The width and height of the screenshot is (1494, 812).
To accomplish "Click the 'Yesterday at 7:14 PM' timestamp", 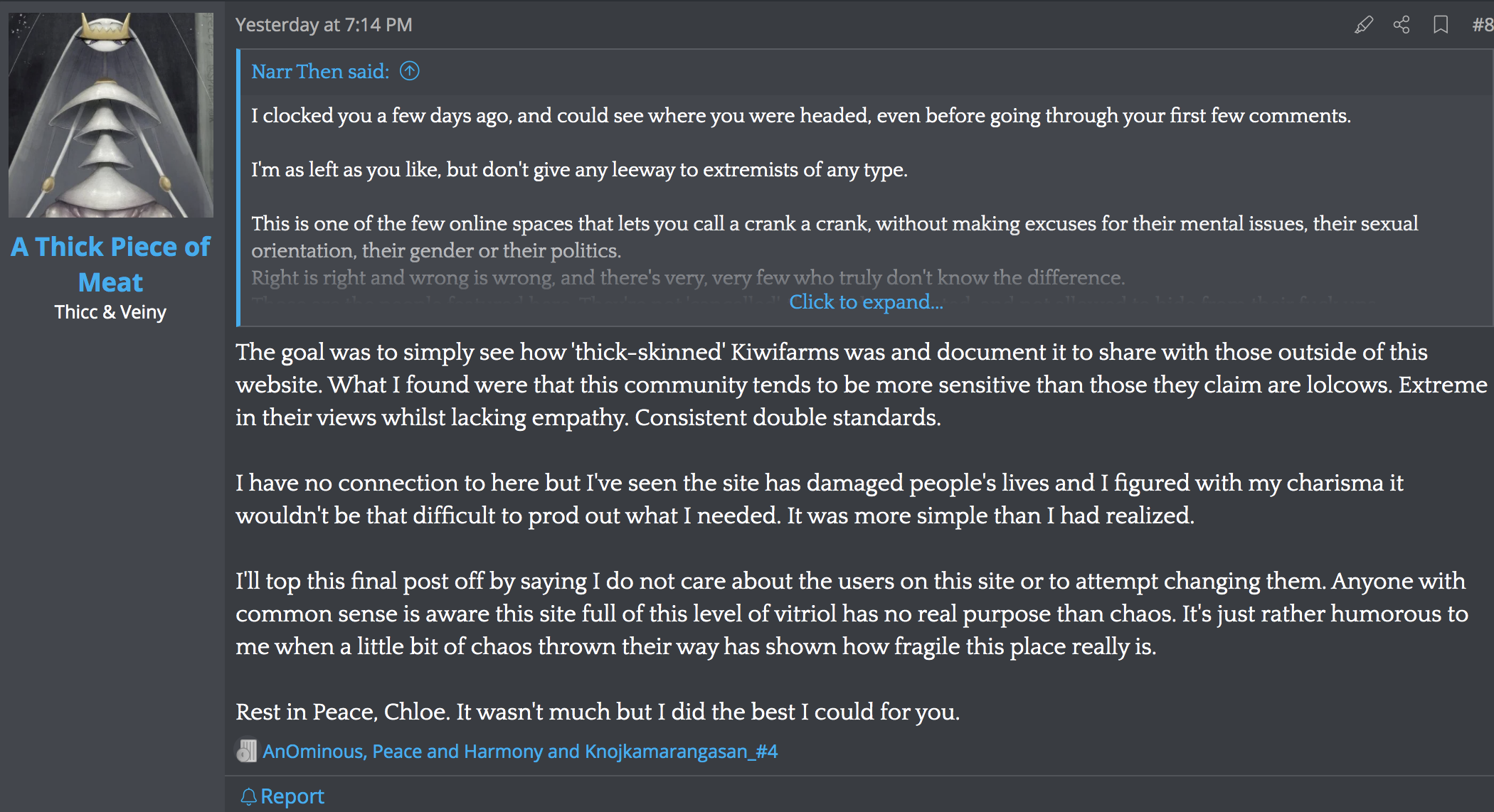I will click(x=324, y=25).
